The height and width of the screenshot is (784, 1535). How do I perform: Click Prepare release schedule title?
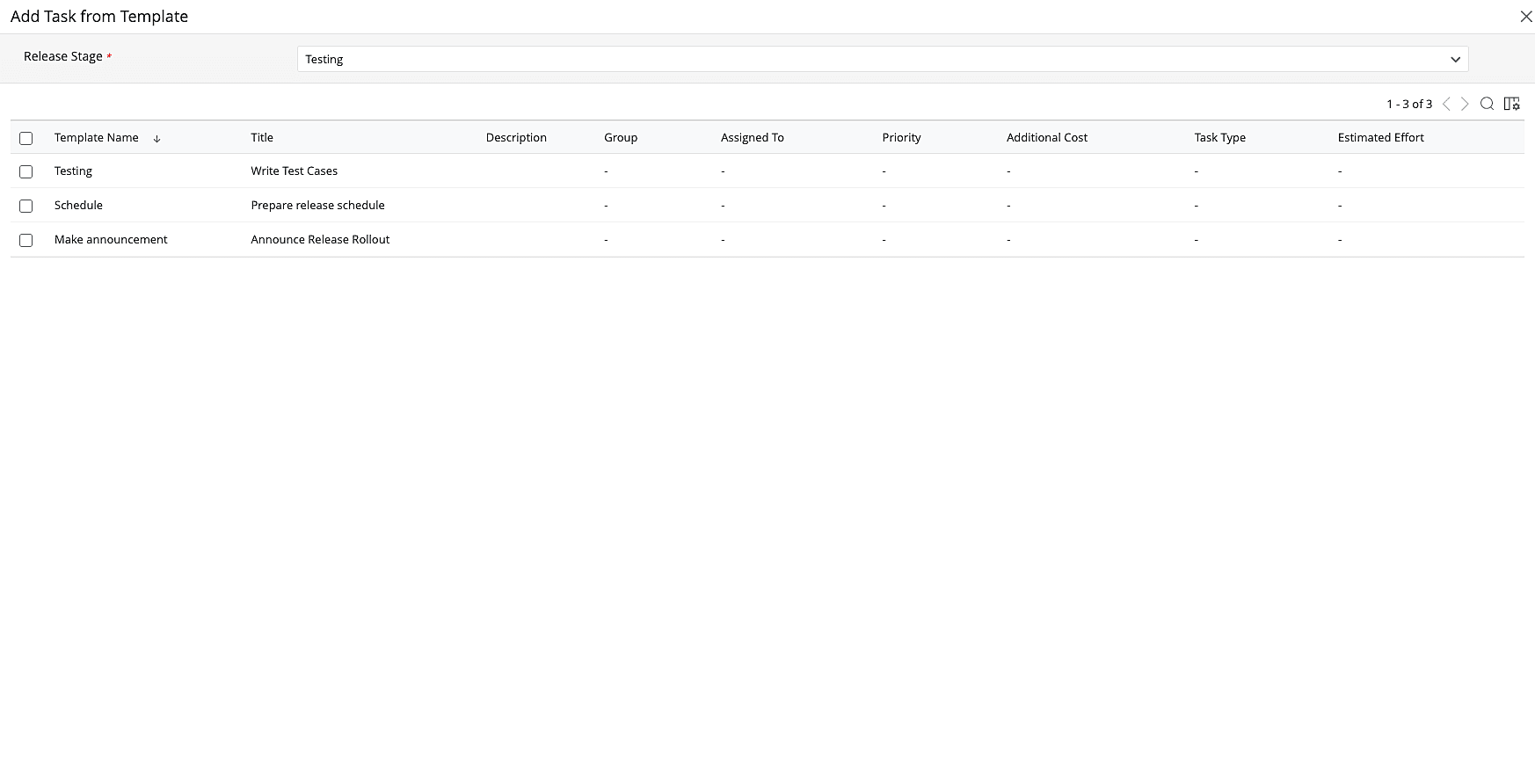pyautogui.click(x=317, y=205)
